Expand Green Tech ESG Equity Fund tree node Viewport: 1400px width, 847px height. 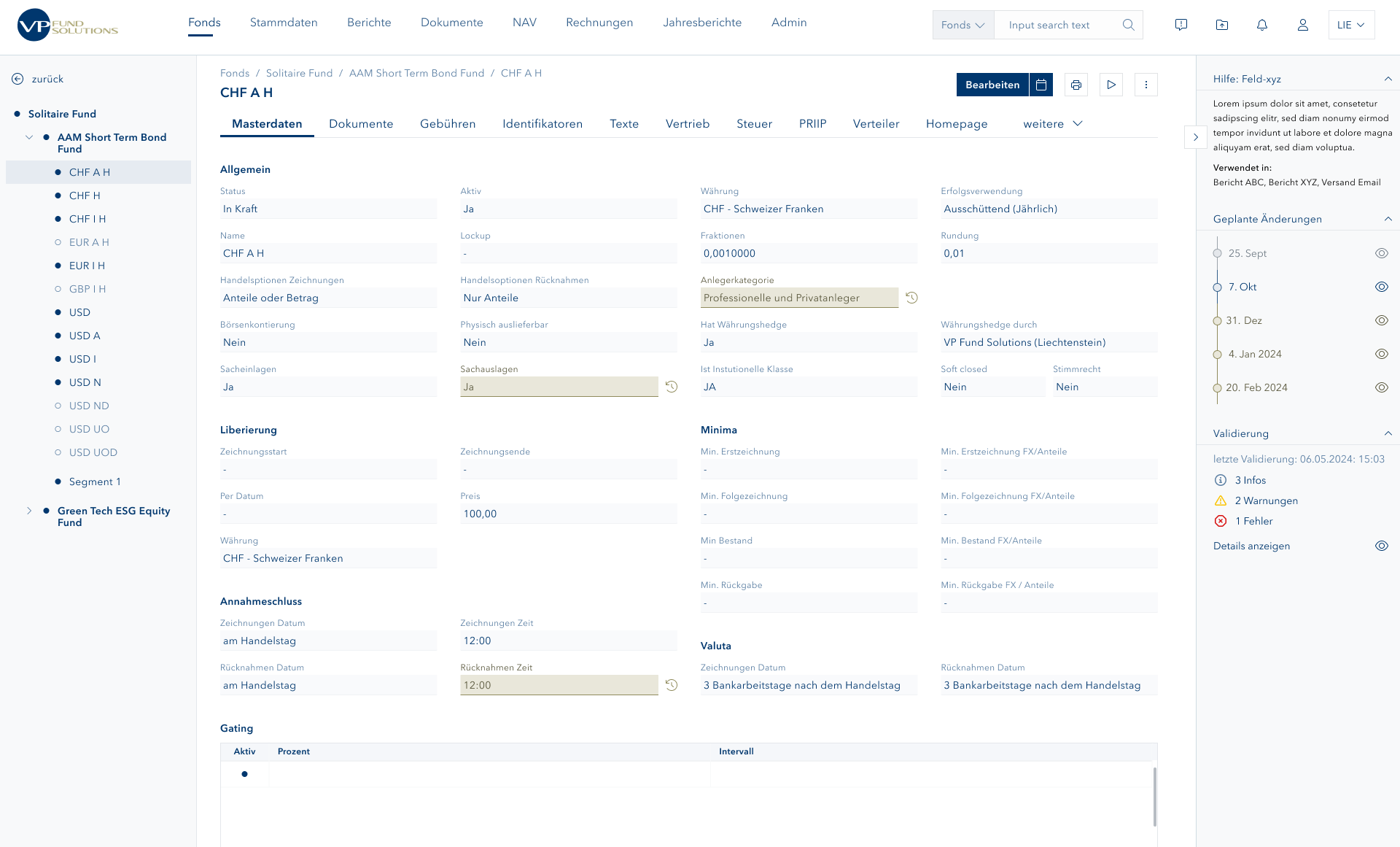tap(29, 511)
